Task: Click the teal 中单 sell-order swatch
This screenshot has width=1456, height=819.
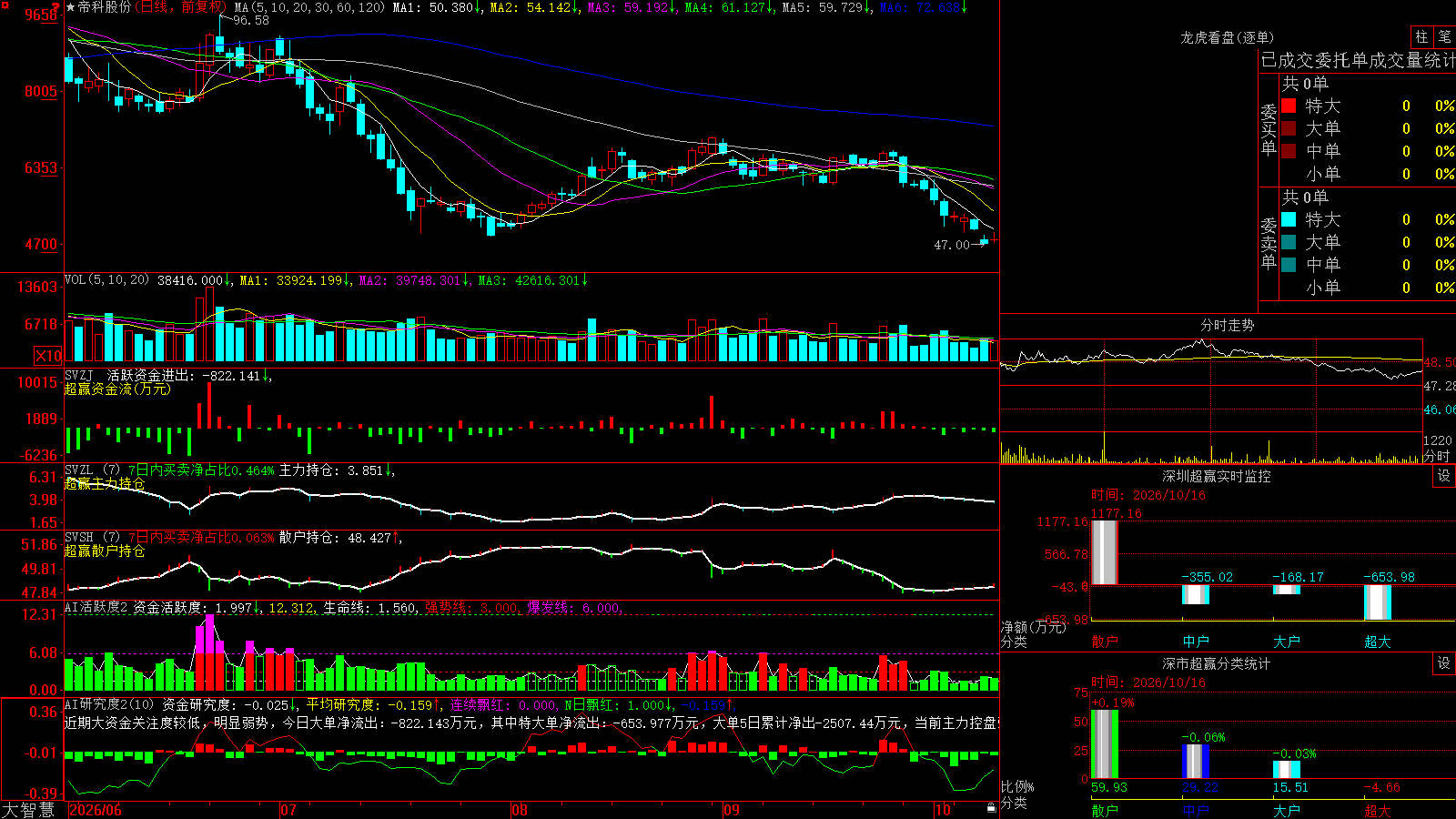Action: pos(1289,265)
